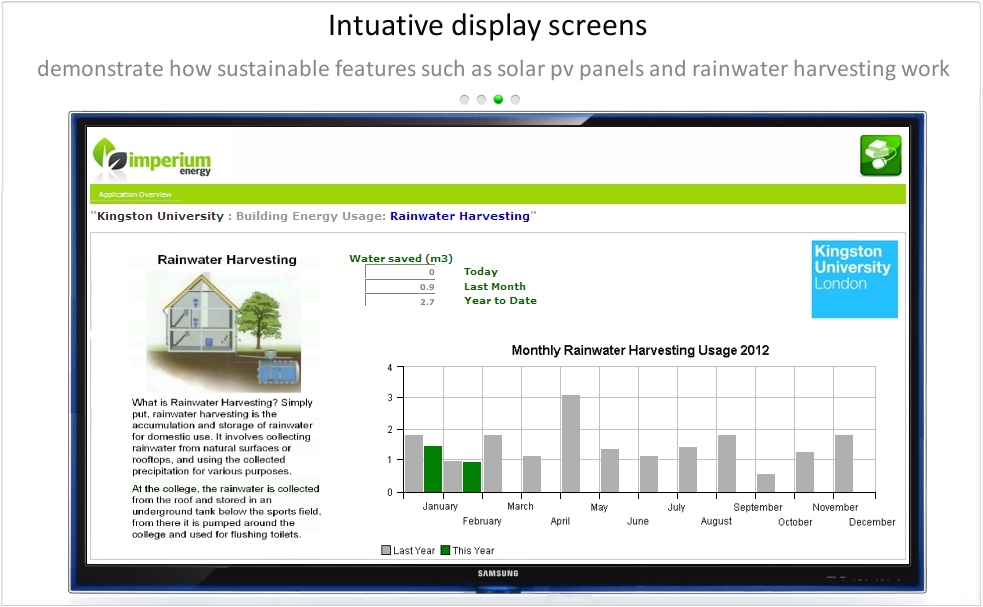Click the Last Month water saved field

[x=401, y=287]
